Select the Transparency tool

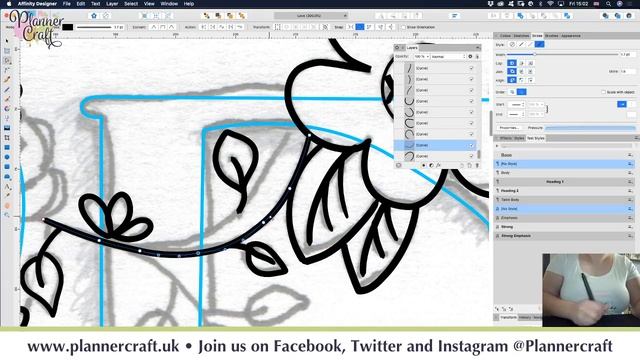[7, 118]
